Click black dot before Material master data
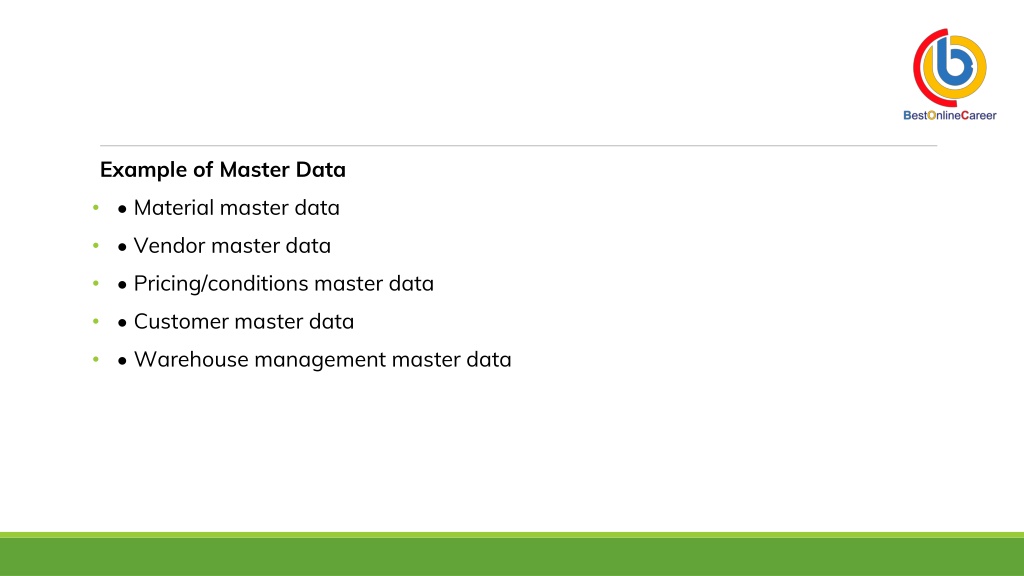 (122, 210)
